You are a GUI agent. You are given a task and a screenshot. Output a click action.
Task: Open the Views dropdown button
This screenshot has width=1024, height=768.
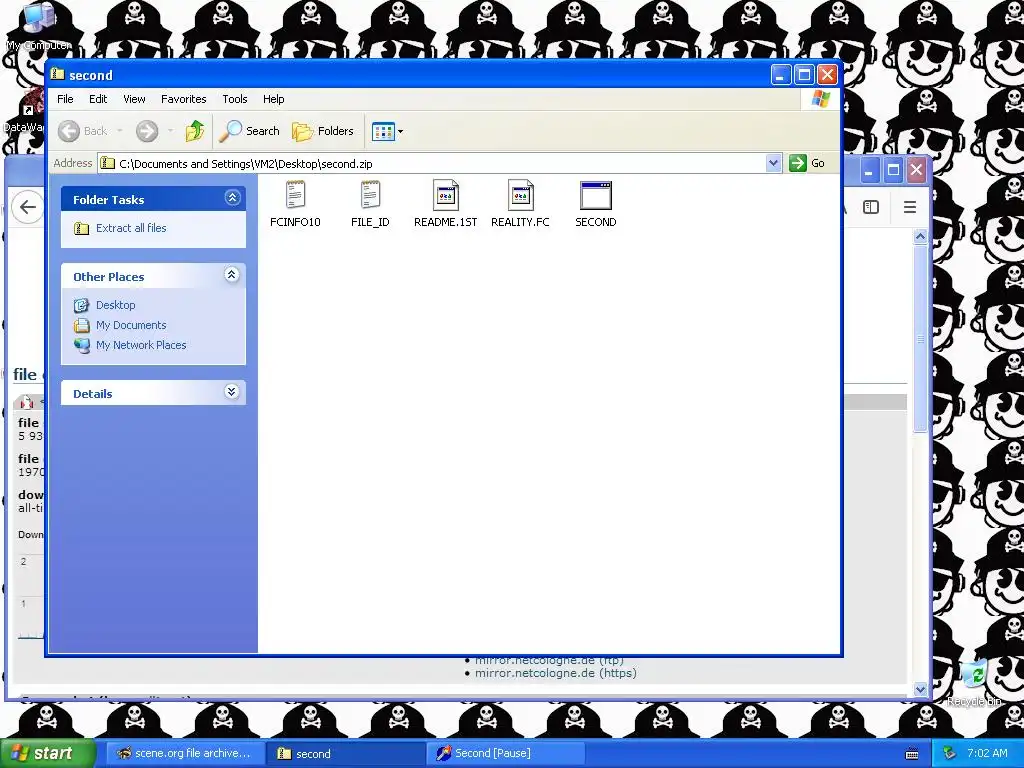point(387,131)
